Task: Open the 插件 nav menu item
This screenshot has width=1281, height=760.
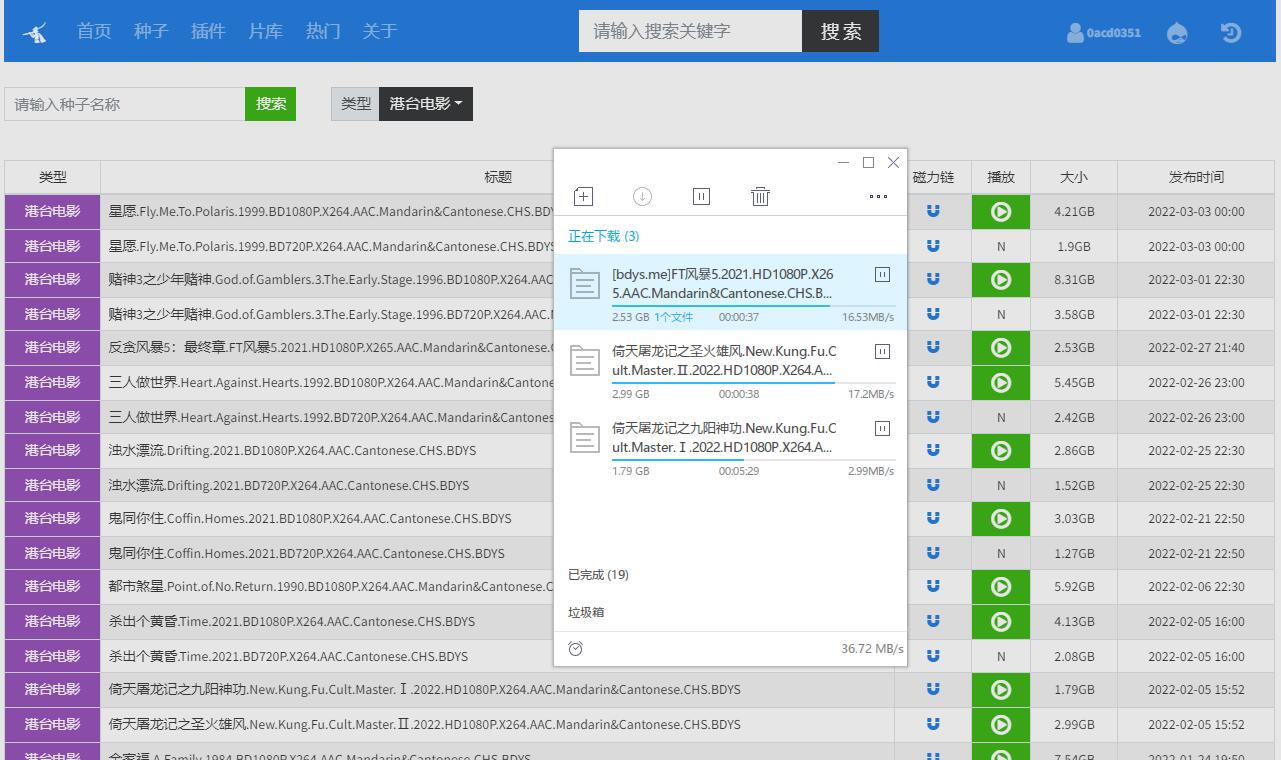Action: click(208, 31)
